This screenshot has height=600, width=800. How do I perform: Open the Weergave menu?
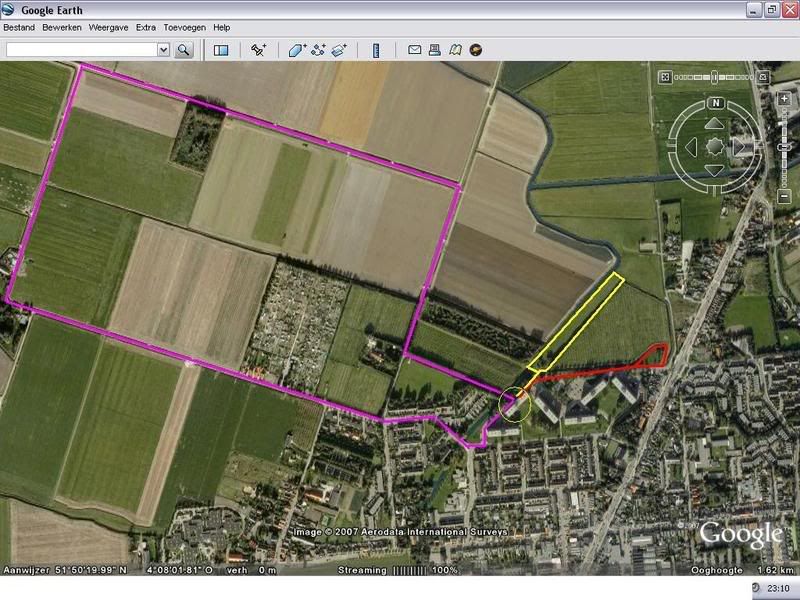(108, 28)
